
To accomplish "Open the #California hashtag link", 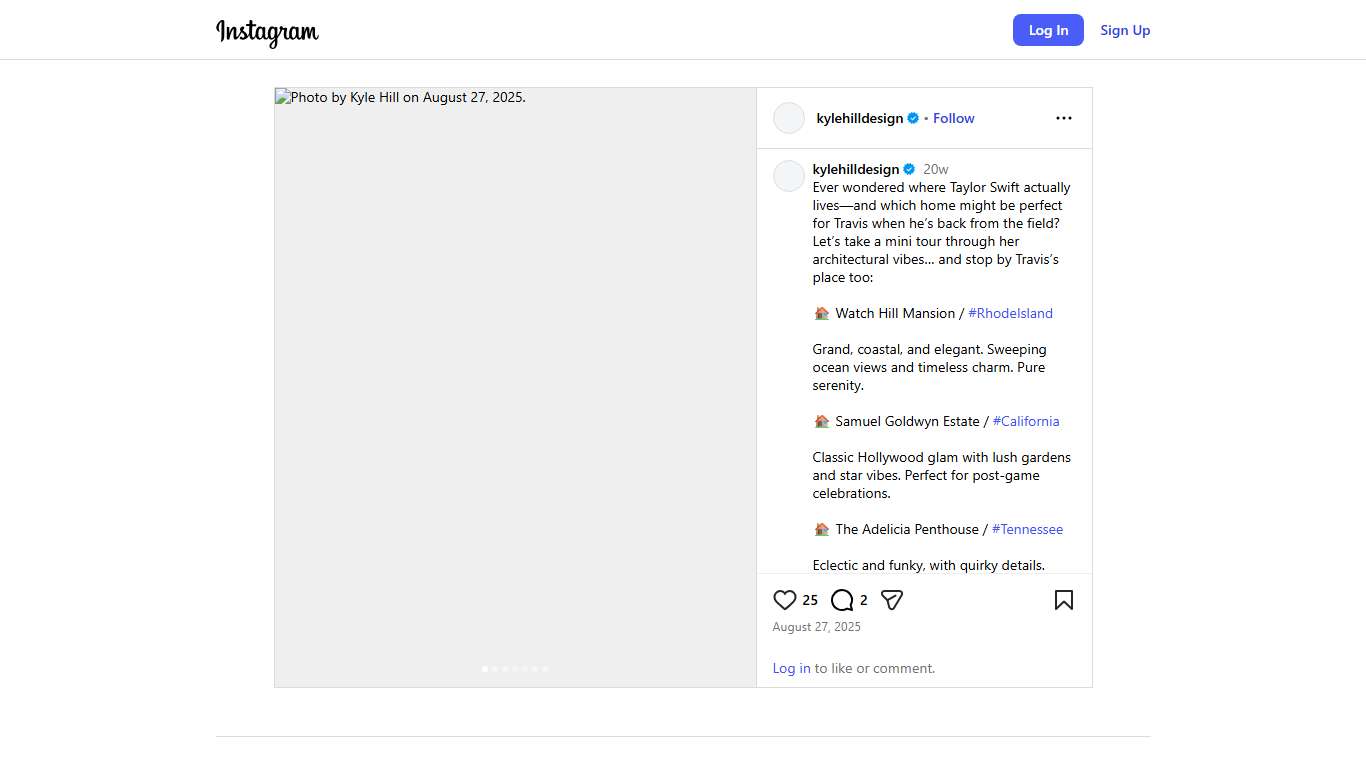I will point(1026,421).
